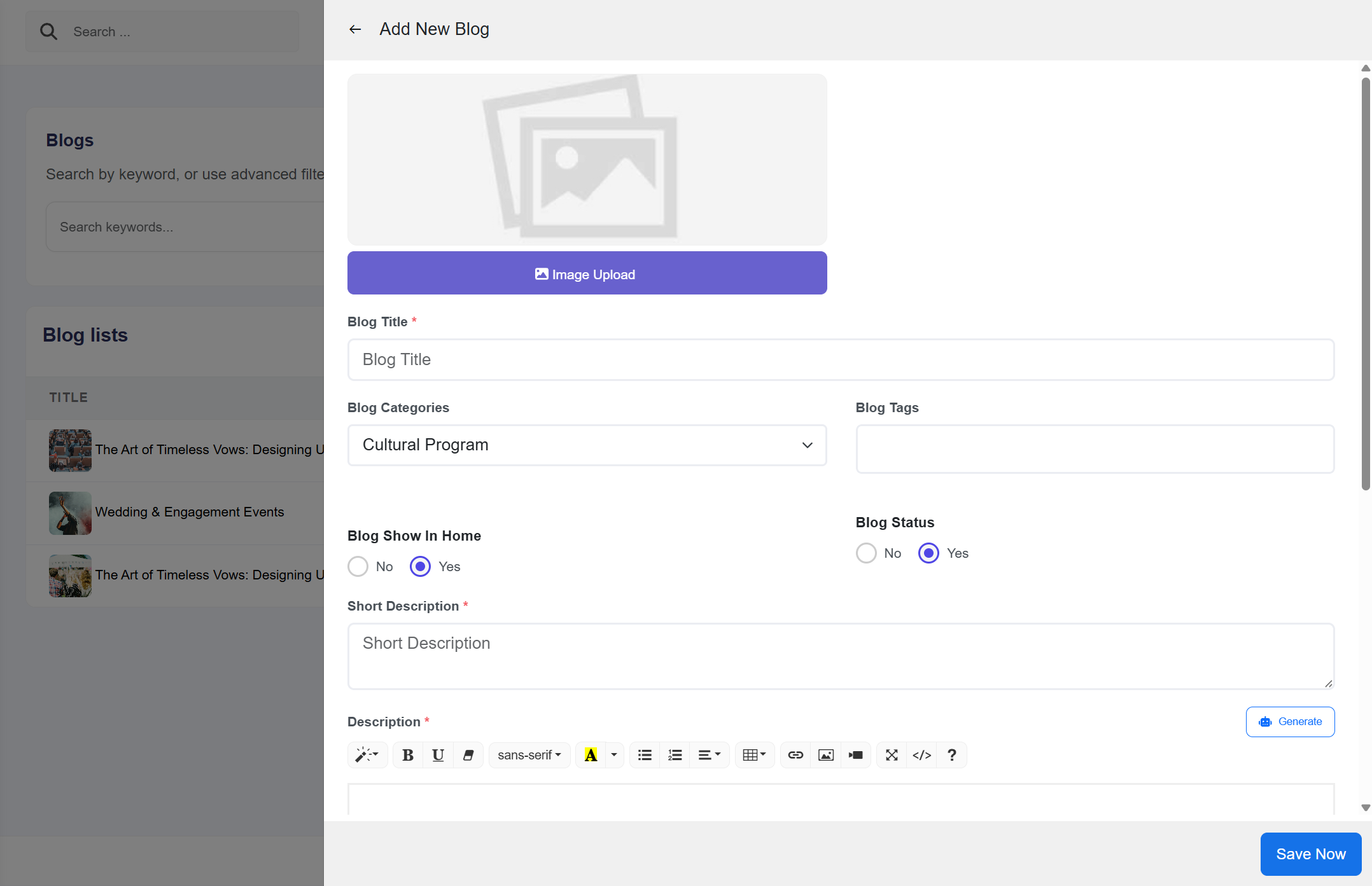Select No for Blog Show In Home
Image resolution: width=1372 pixels, height=886 pixels.
pyautogui.click(x=358, y=566)
